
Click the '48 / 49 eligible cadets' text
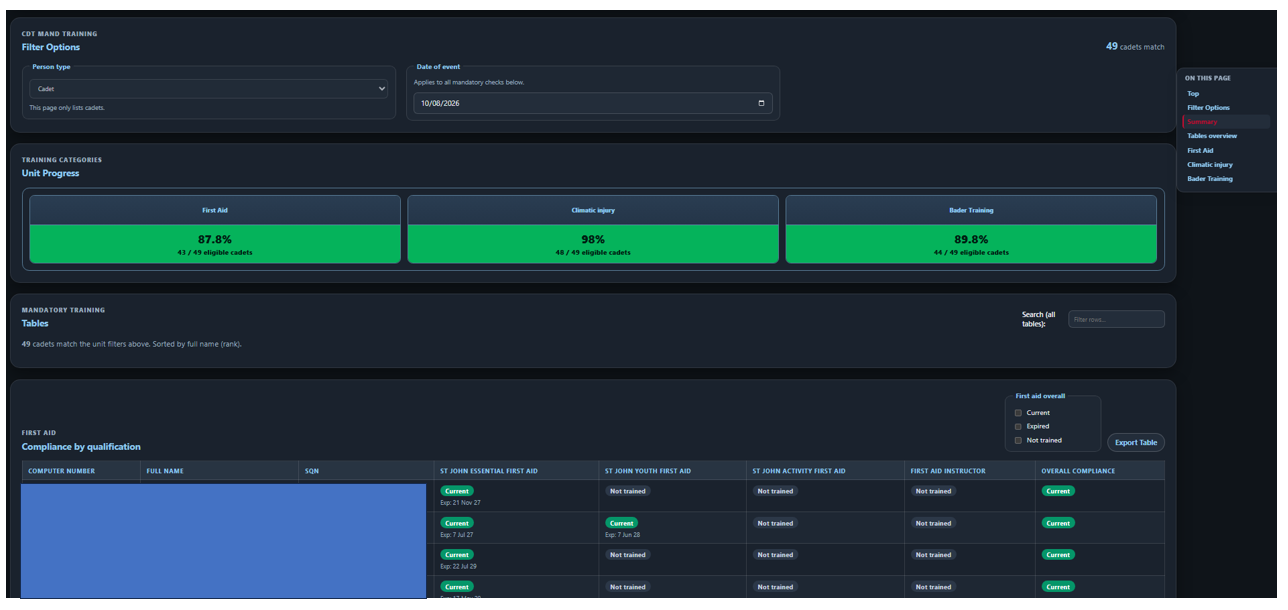pos(593,253)
